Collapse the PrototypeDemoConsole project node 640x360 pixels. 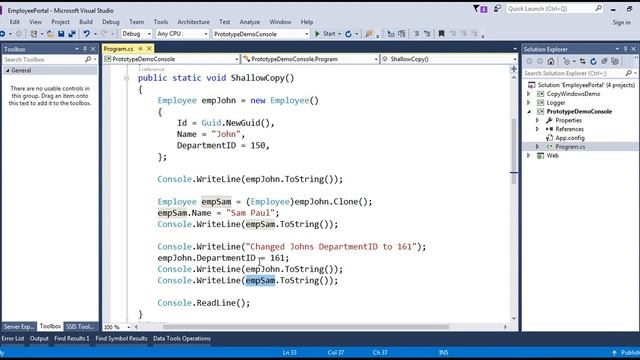[x=529, y=111]
